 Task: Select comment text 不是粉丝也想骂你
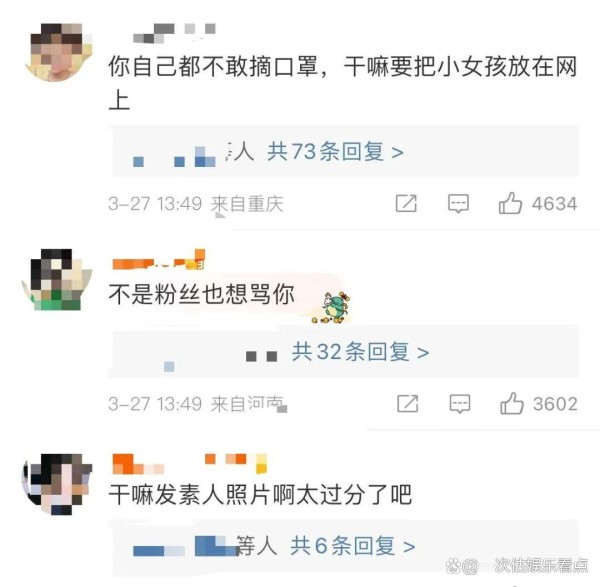click(x=202, y=294)
